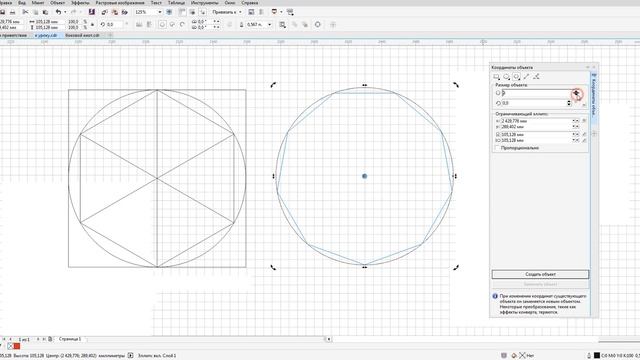640x360 pixels.
Task: Open the Window menu
Action: [x=230, y=2]
